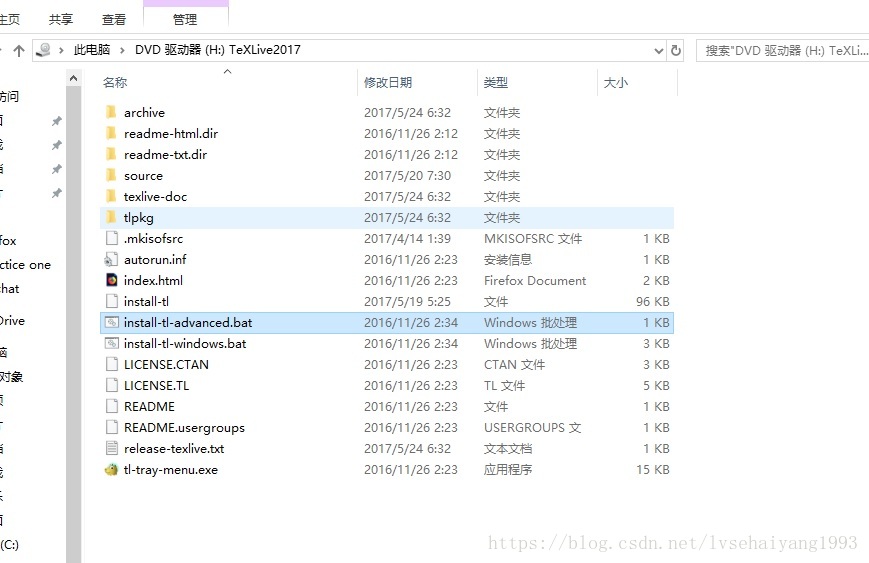The width and height of the screenshot is (869, 563).
Task: Click the LICENSE.TL file icon
Action: click(x=111, y=386)
